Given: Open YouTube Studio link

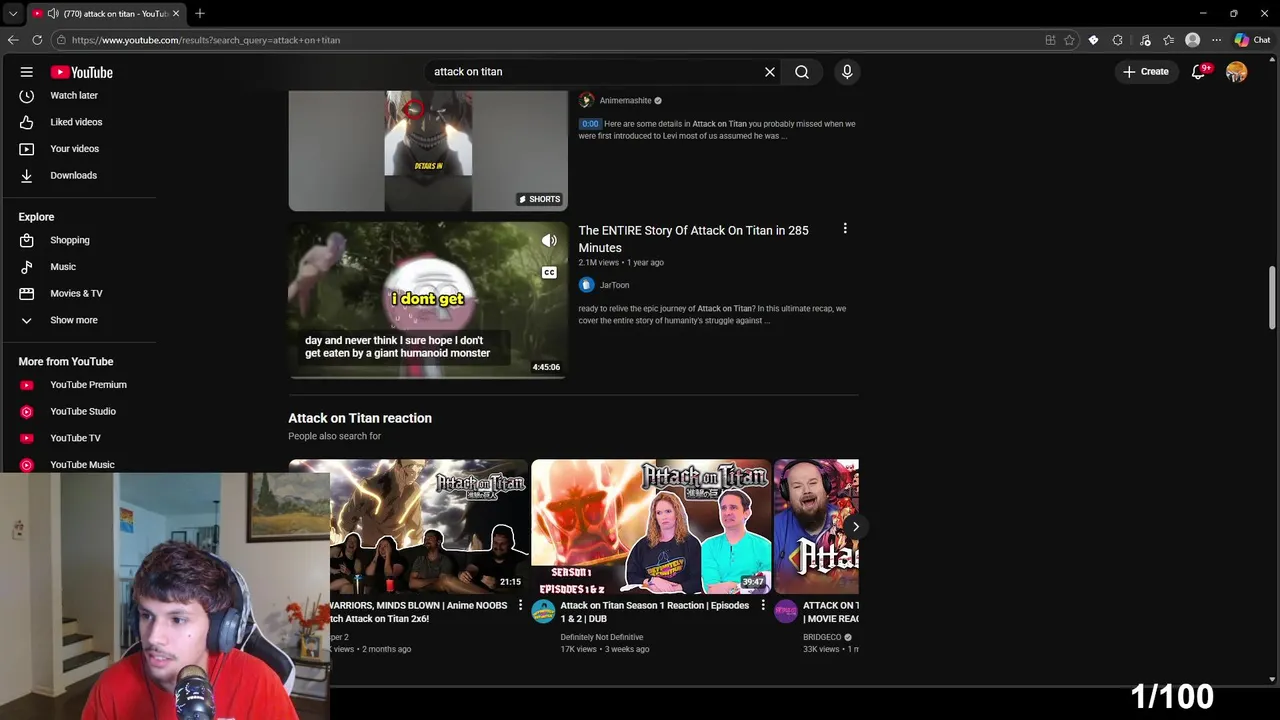Looking at the screenshot, I should coord(82,411).
